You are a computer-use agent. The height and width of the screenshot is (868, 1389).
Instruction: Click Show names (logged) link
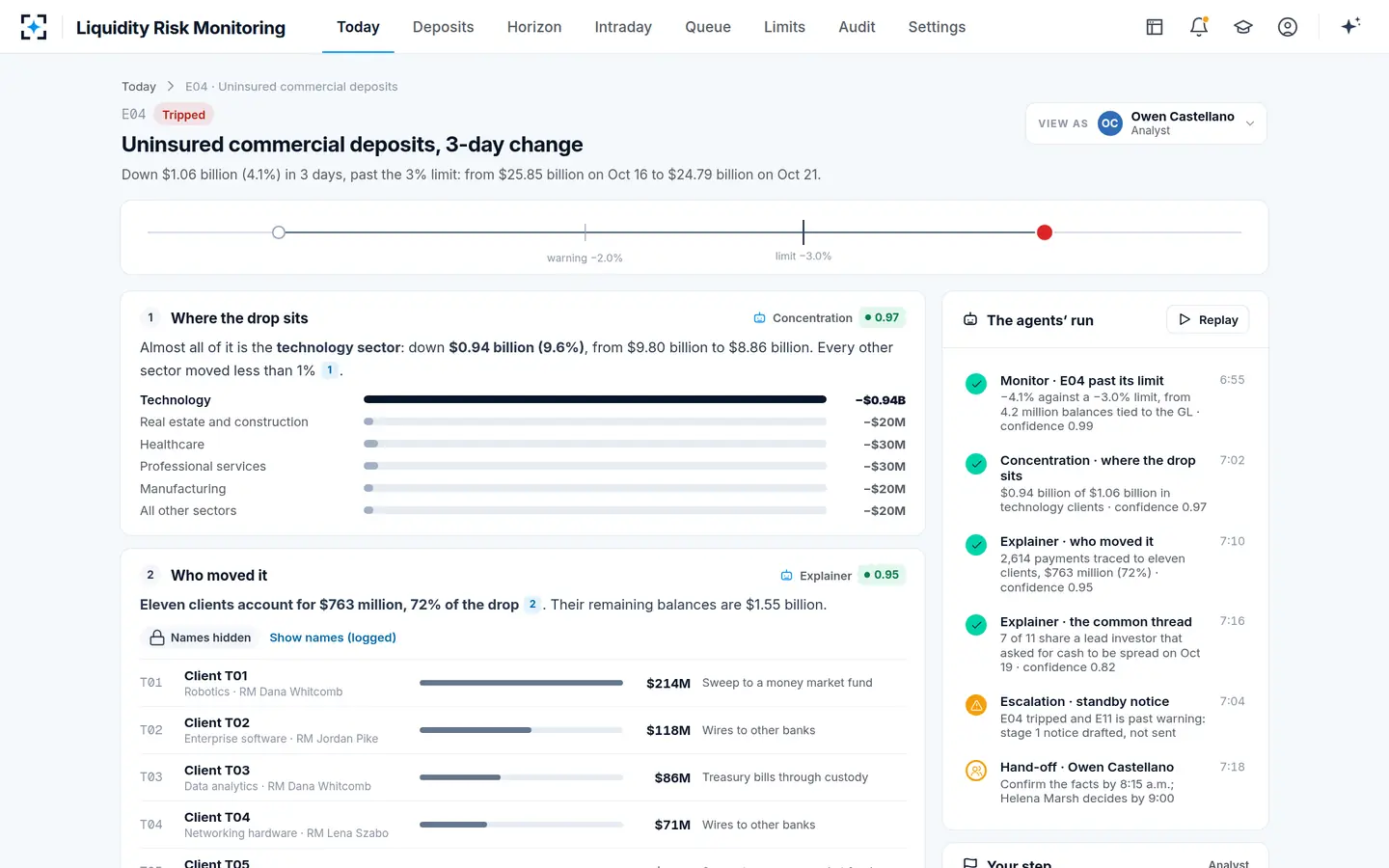click(333, 637)
